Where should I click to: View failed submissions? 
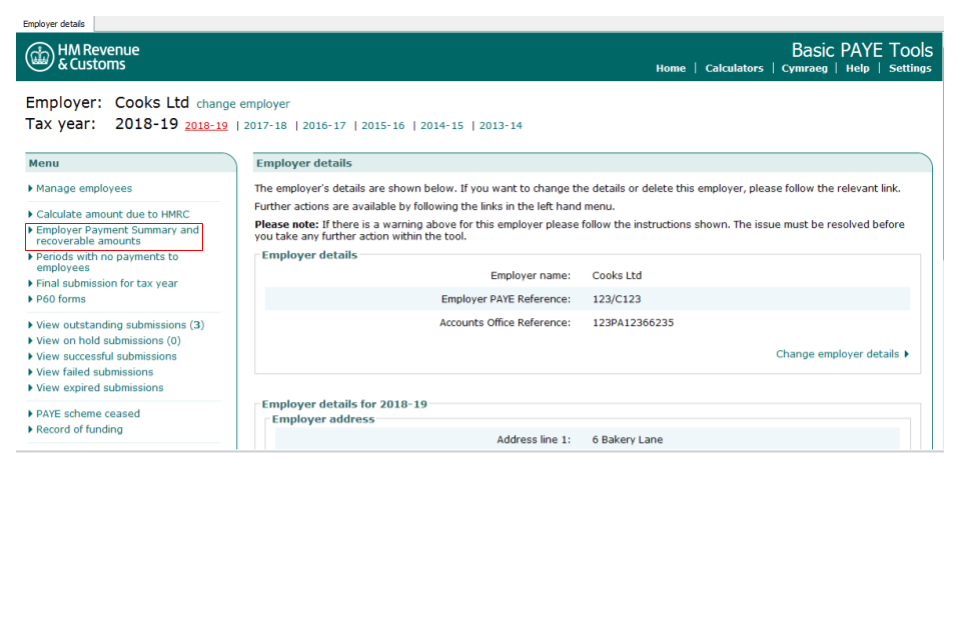point(94,372)
